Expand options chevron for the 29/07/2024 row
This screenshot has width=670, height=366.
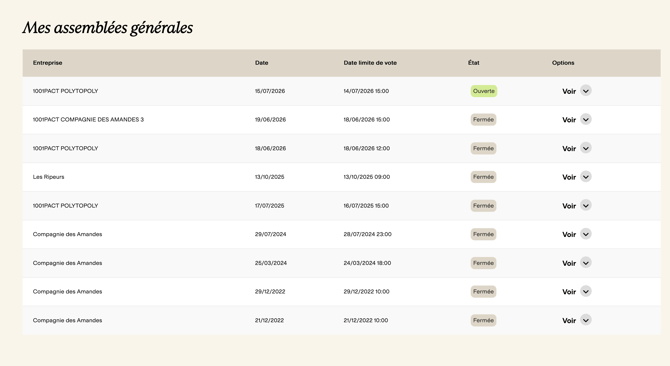click(x=586, y=234)
